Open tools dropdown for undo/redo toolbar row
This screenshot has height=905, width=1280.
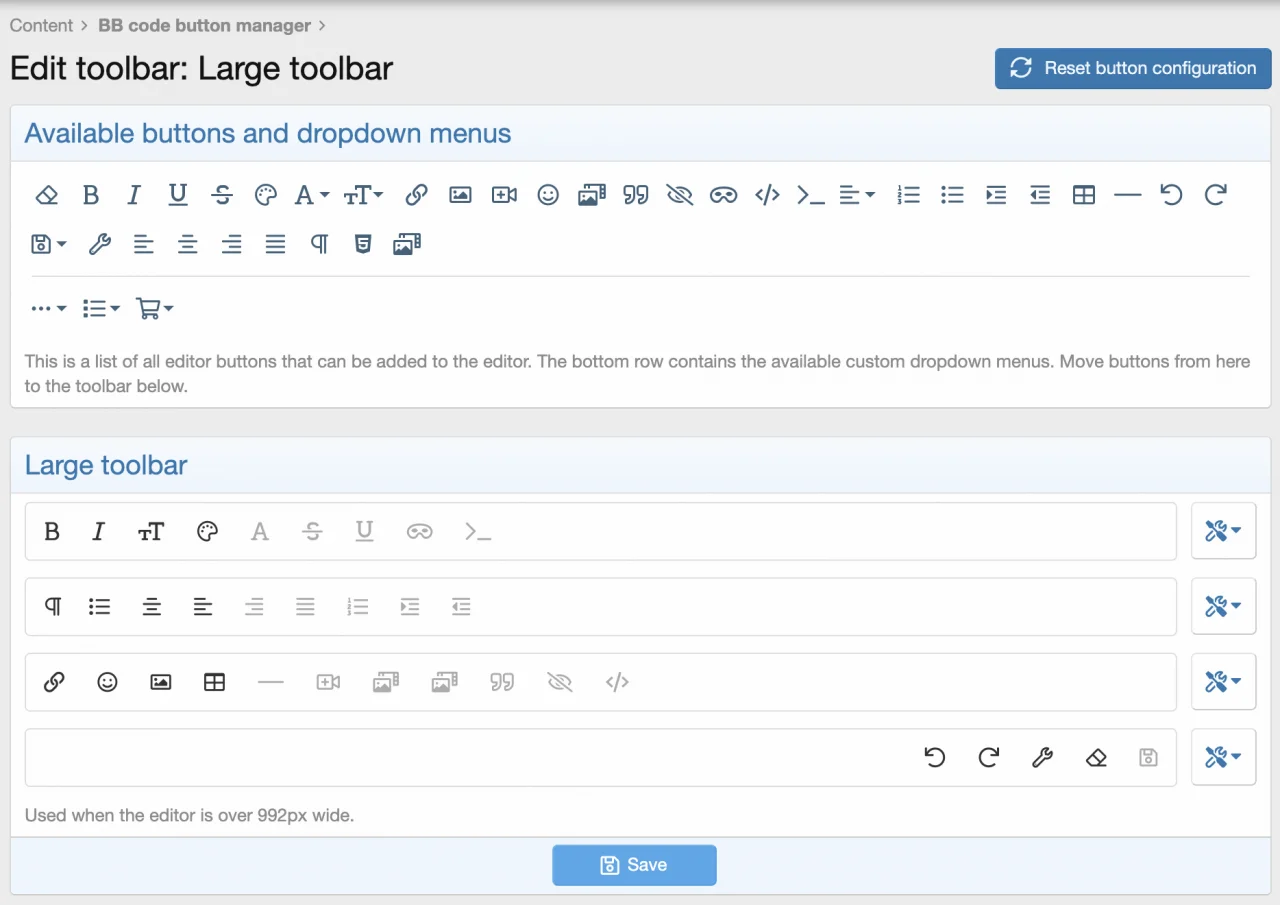(x=1223, y=757)
